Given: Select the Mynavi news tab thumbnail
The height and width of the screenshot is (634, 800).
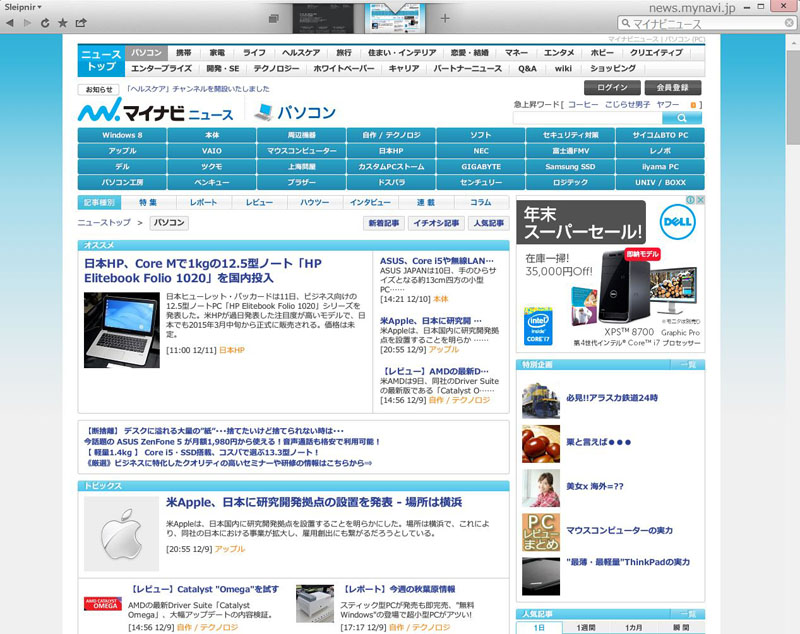Looking at the screenshot, I should [x=395, y=19].
